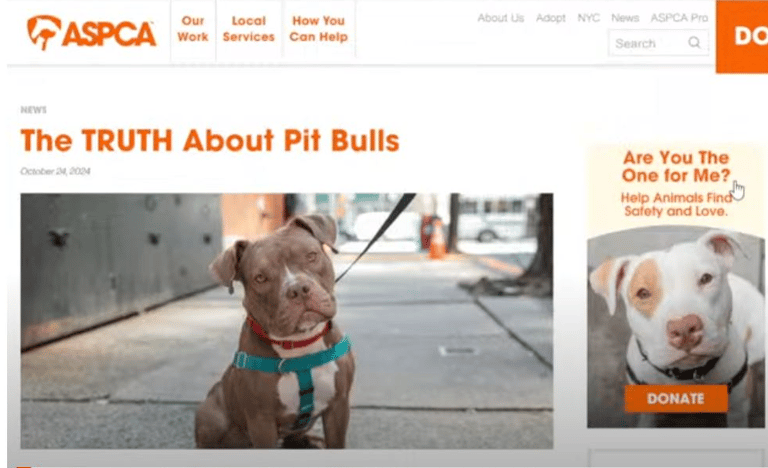Open the Local Services menu

(x=248, y=29)
